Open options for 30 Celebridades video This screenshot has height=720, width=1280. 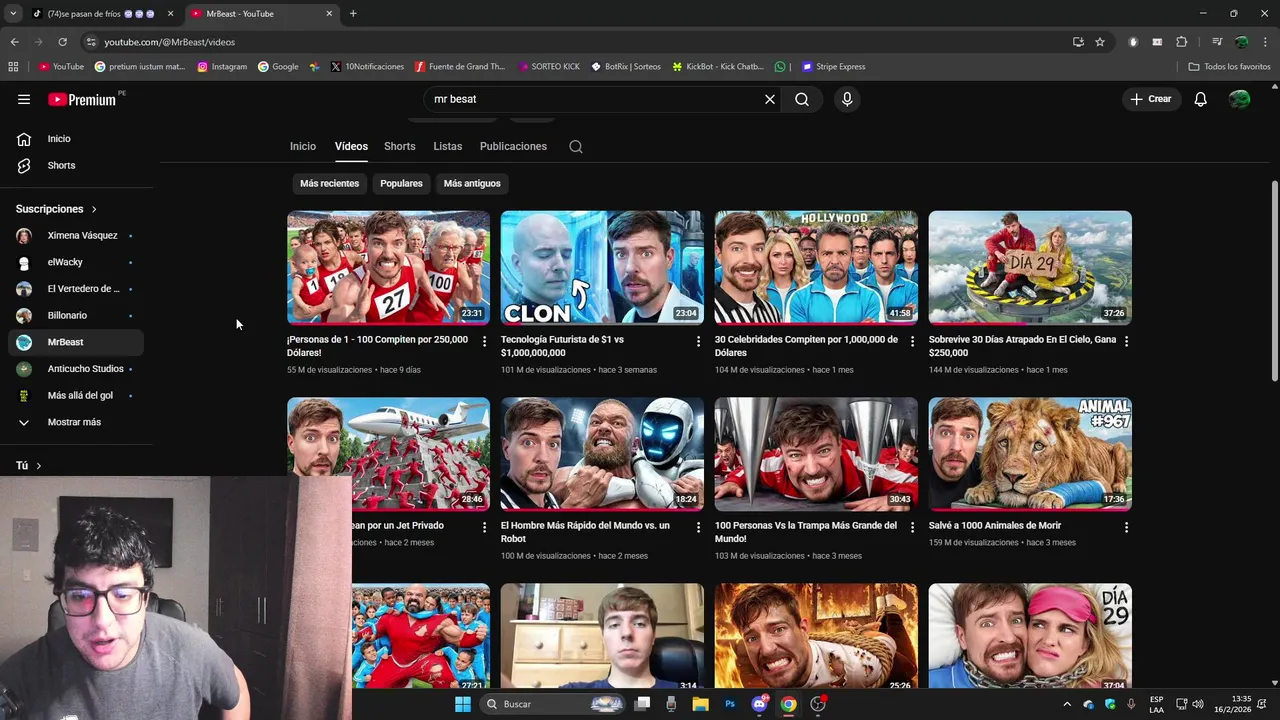912,341
